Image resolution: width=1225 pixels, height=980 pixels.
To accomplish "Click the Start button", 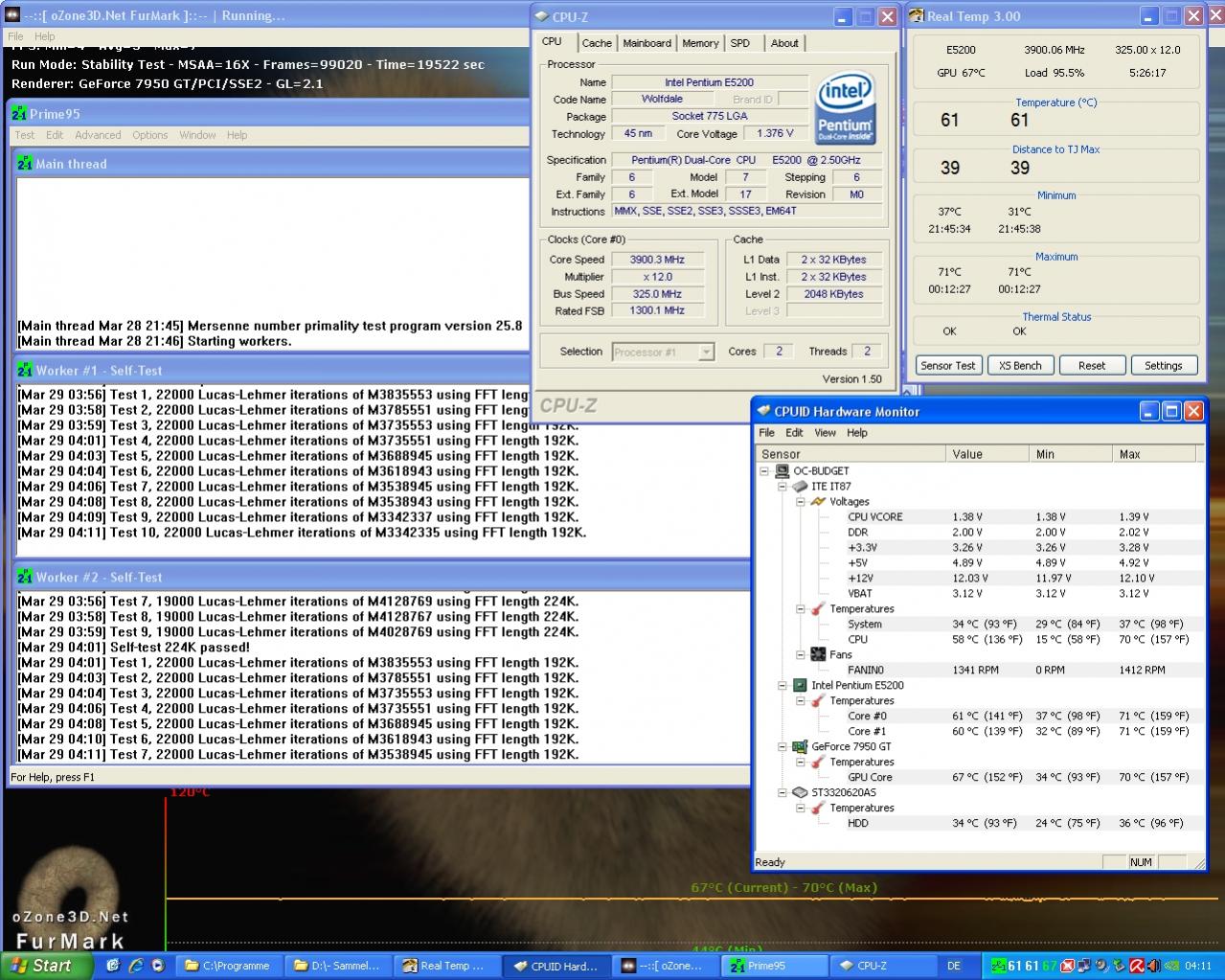I will click(x=47, y=966).
